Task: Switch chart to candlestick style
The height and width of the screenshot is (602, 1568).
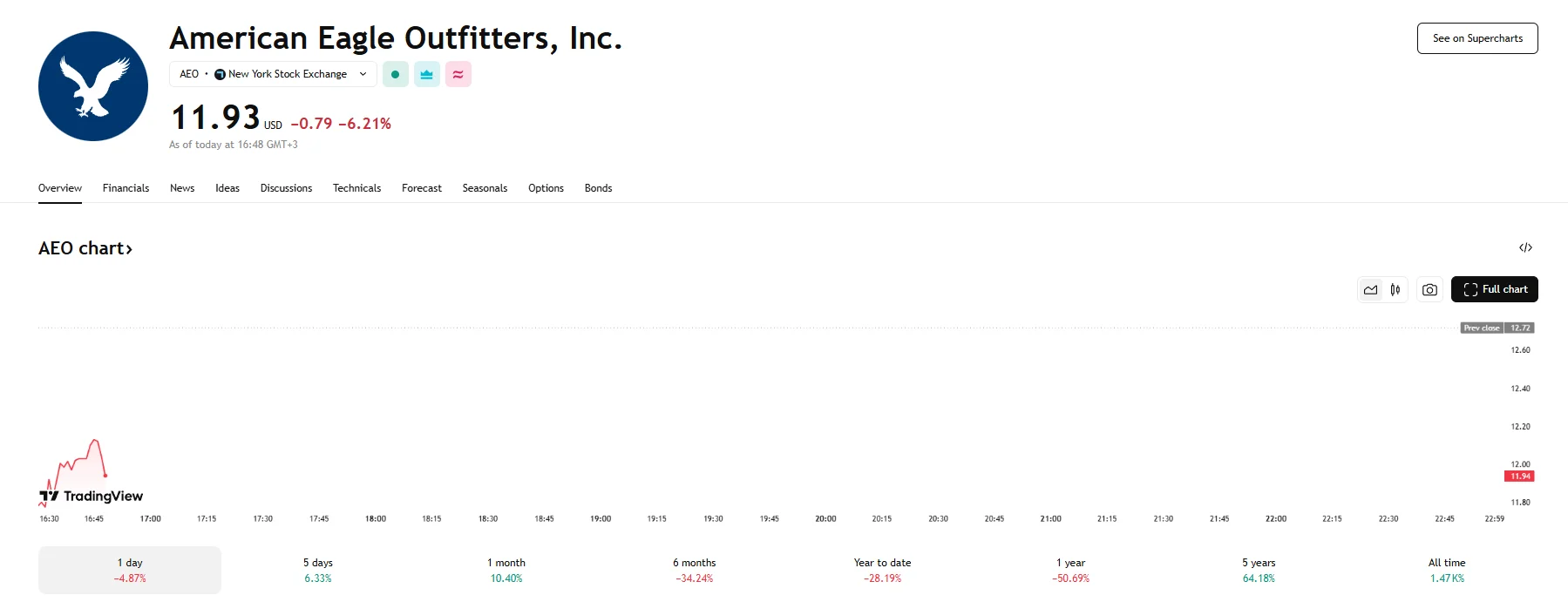Action: (1396, 289)
